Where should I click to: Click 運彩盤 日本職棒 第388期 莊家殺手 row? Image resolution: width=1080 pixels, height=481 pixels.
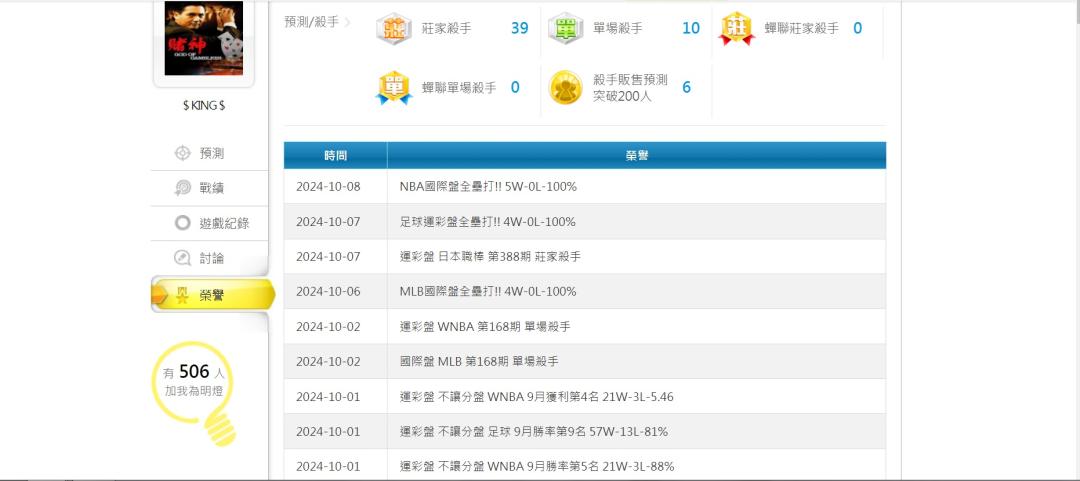(585, 256)
